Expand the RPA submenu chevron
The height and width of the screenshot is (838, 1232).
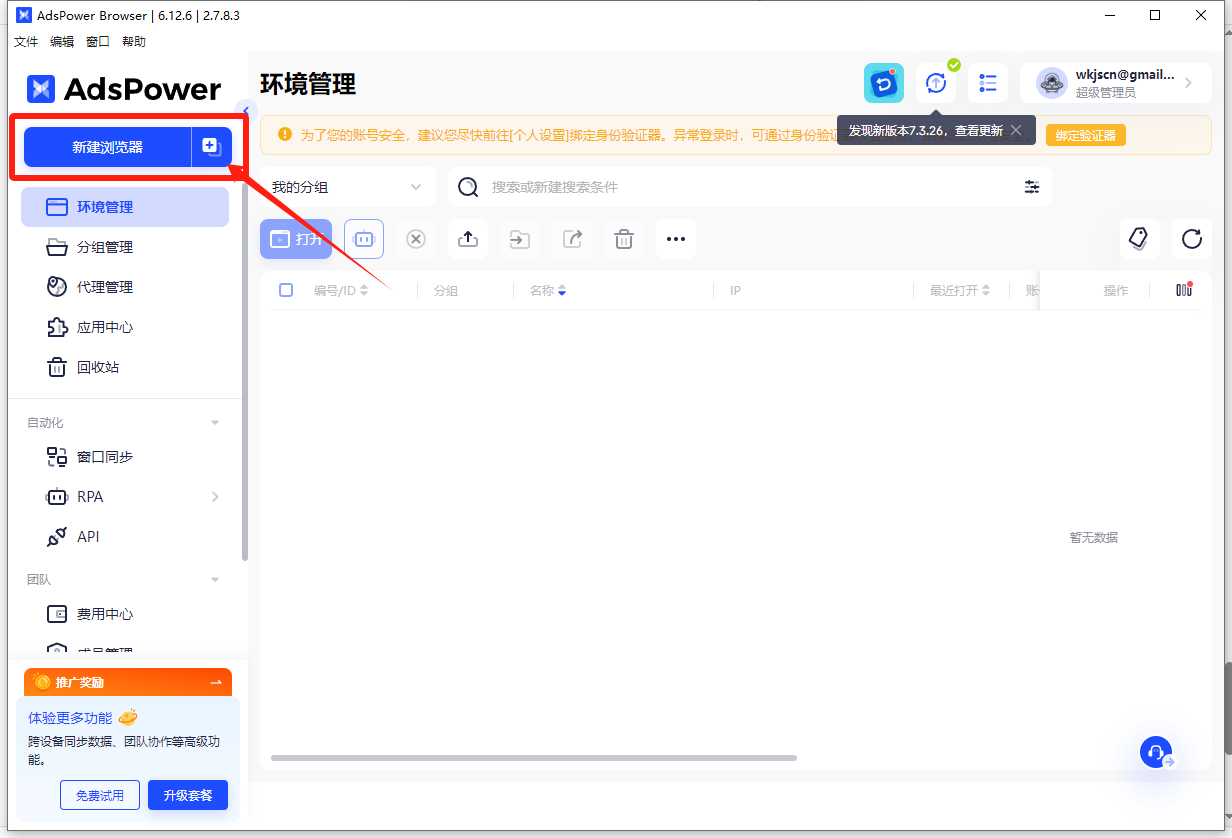(x=215, y=497)
